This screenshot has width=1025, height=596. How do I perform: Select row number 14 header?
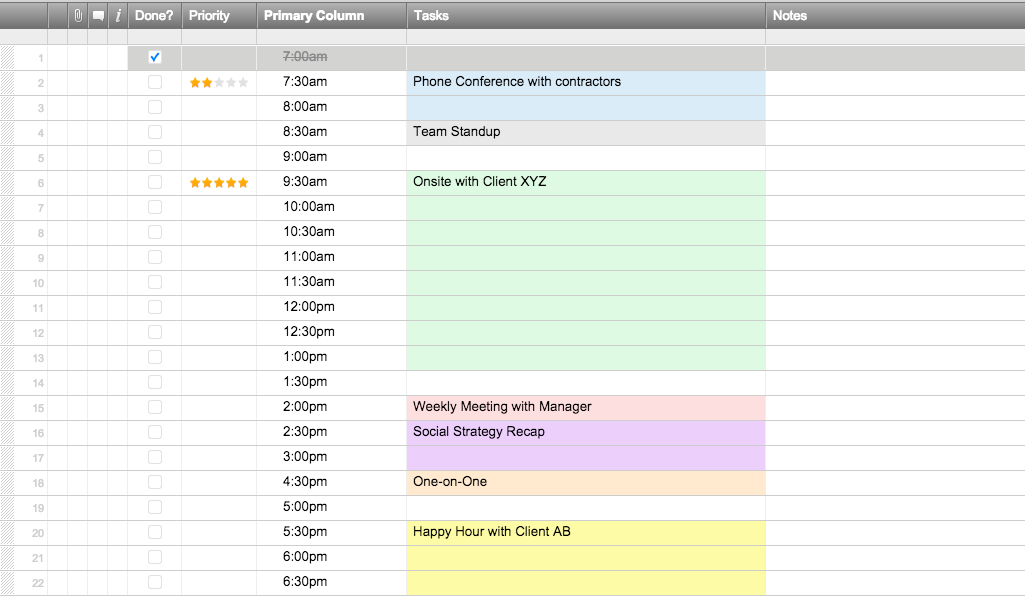(x=38, y=383)
